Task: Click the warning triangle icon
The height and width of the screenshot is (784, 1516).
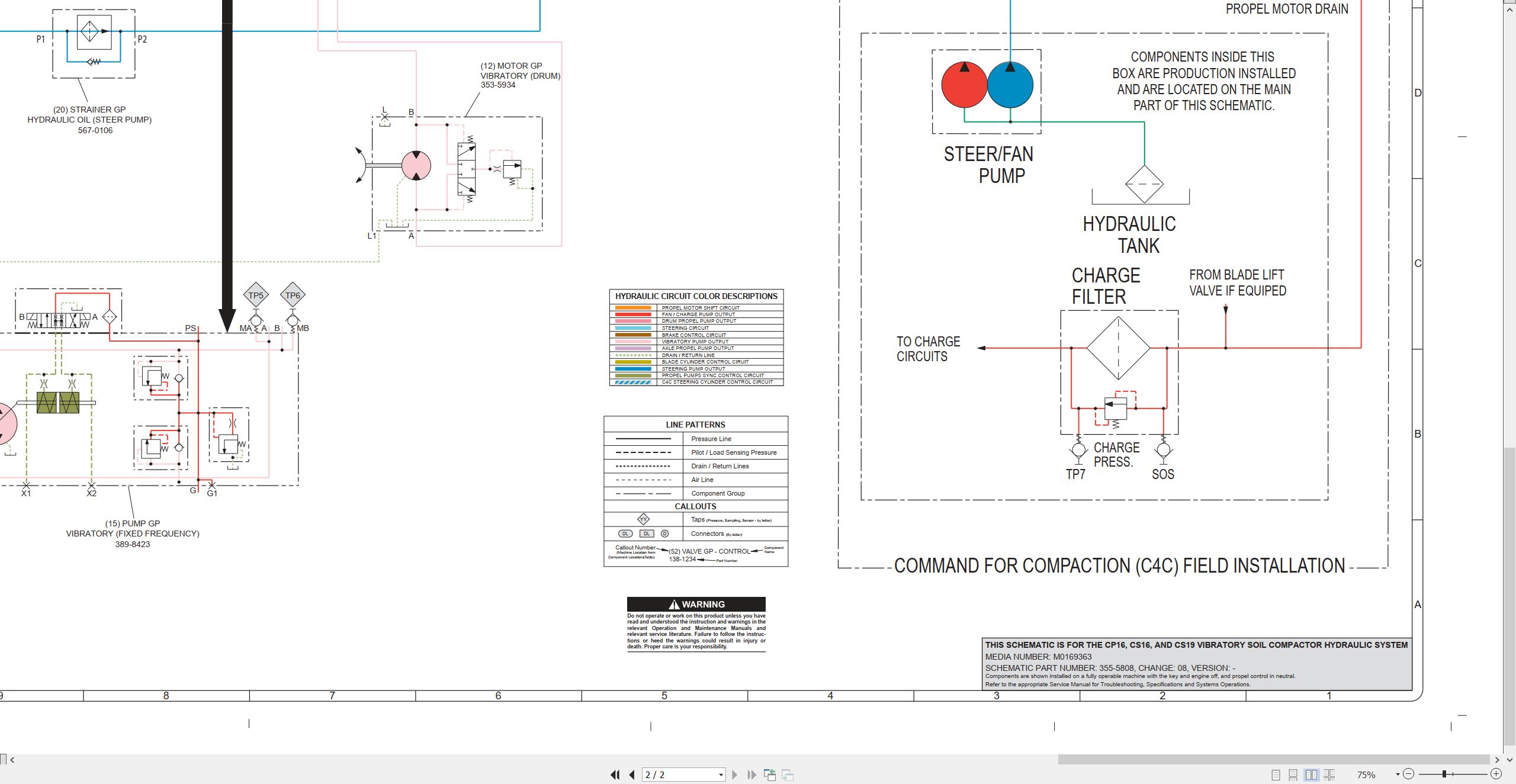Action: [x=674, y=605]
